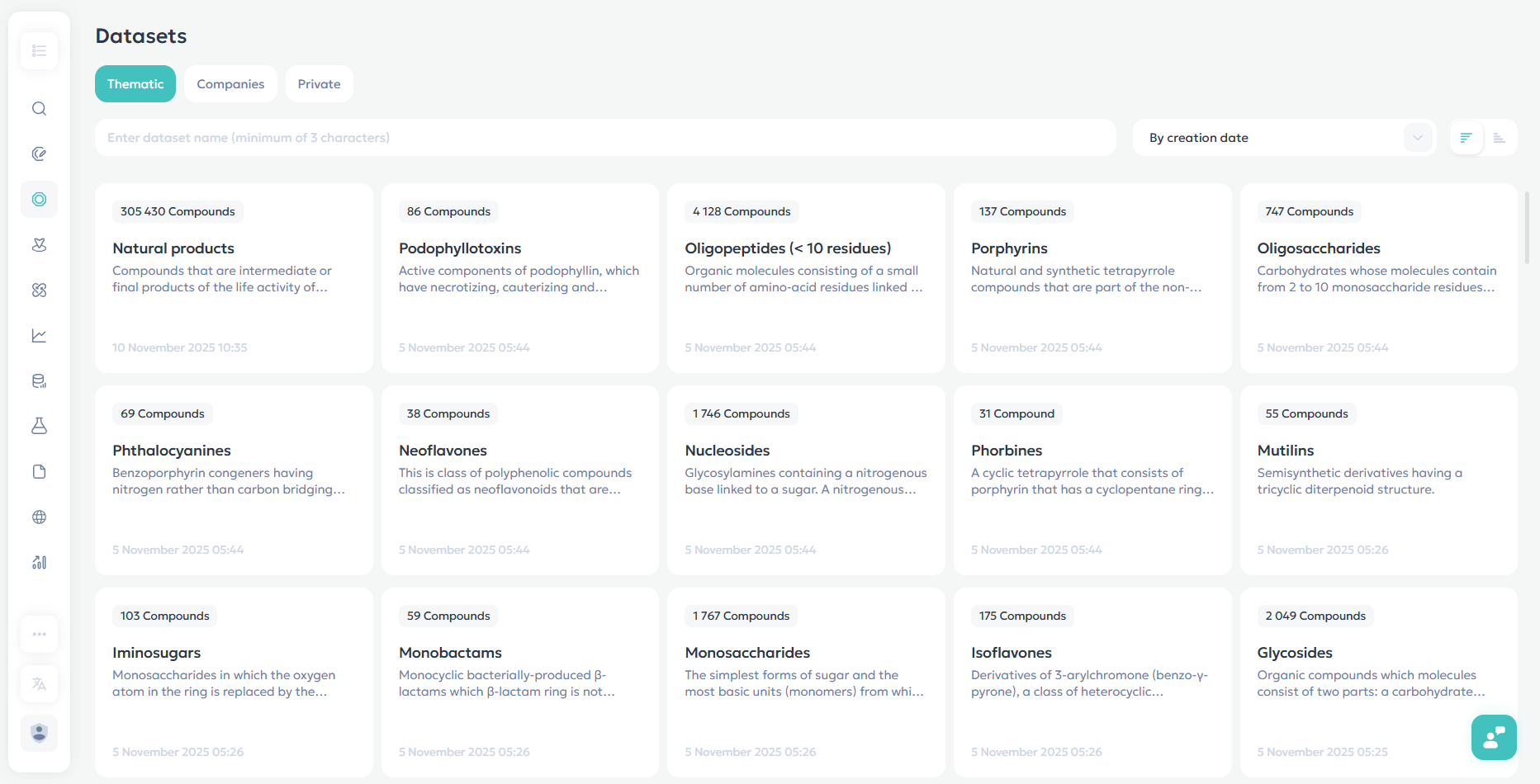
Task: Click the sidebar line chart icon
Action: click(x=39, y=336)
